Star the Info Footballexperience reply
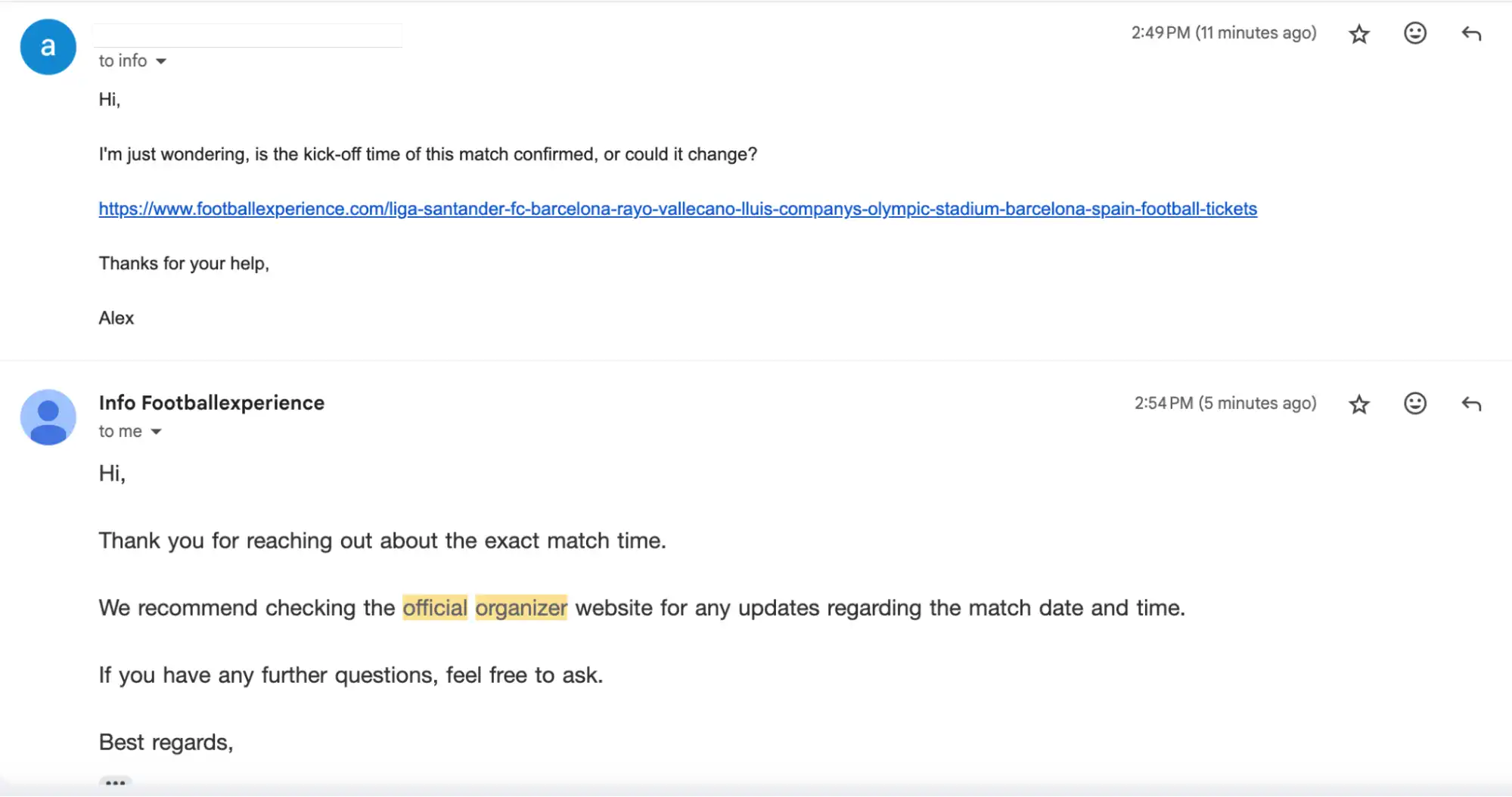 click(1358, 404)
